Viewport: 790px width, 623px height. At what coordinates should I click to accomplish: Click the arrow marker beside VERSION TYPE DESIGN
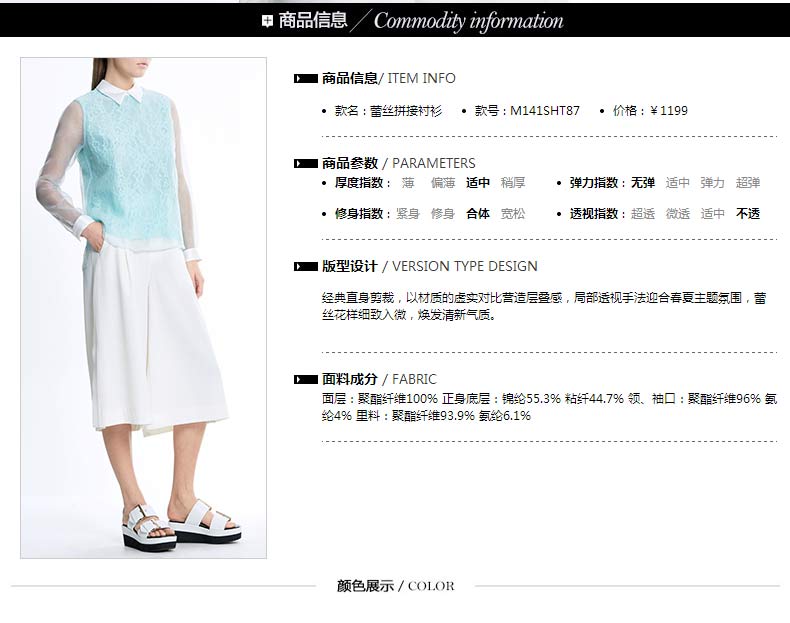point(305,266)
